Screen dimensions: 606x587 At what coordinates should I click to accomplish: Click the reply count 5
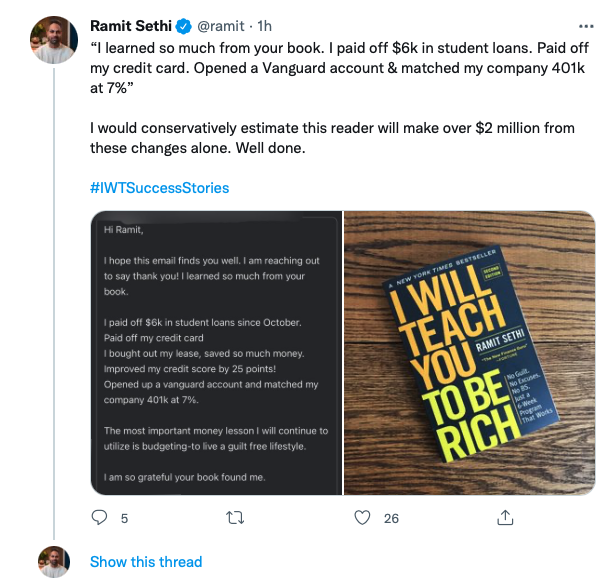[x=124, y=518]
